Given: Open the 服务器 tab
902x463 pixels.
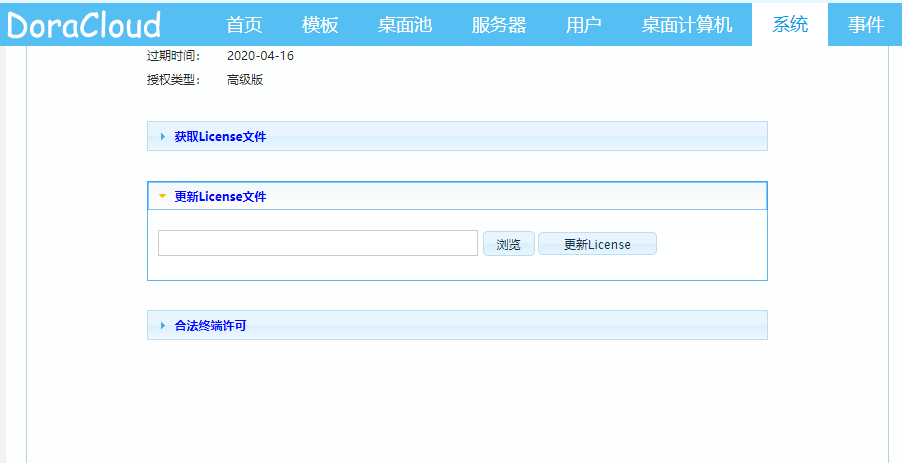Looking at the screenshot, I should (x=498, y=25).
